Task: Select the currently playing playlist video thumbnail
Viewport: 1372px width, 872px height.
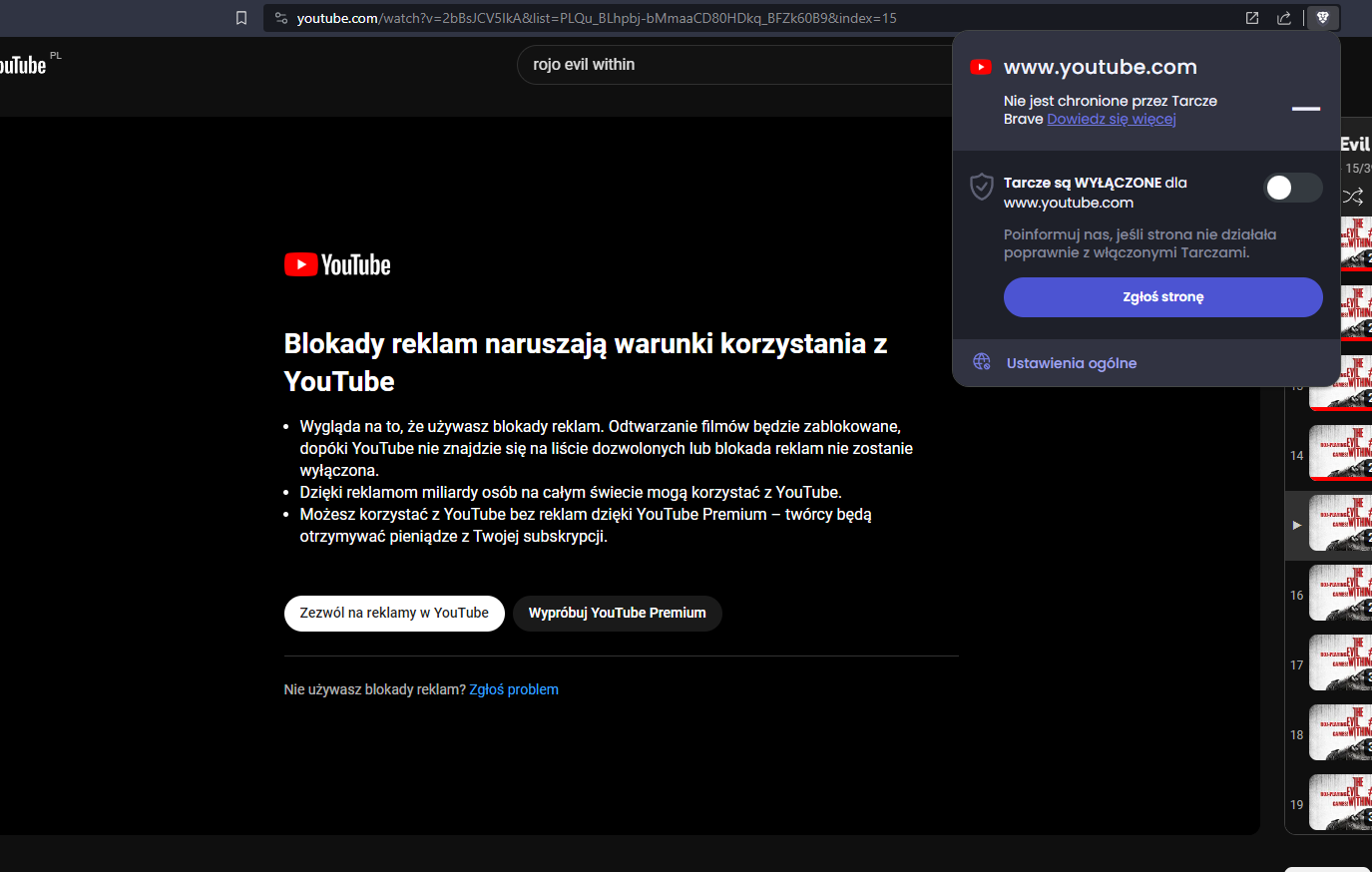Action: click(1340, 525)
